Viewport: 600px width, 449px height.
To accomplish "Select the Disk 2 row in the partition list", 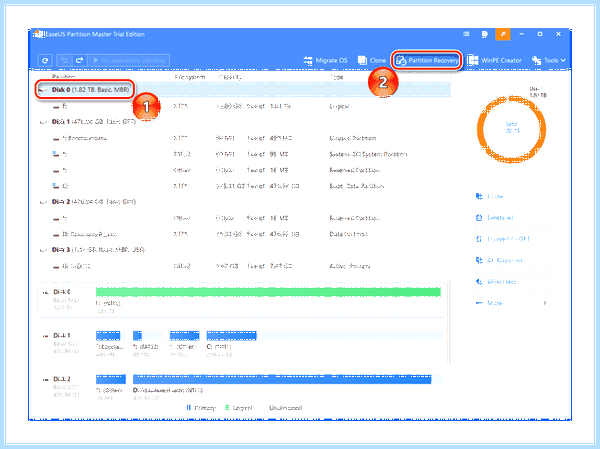I will click(x=243, y=202).
